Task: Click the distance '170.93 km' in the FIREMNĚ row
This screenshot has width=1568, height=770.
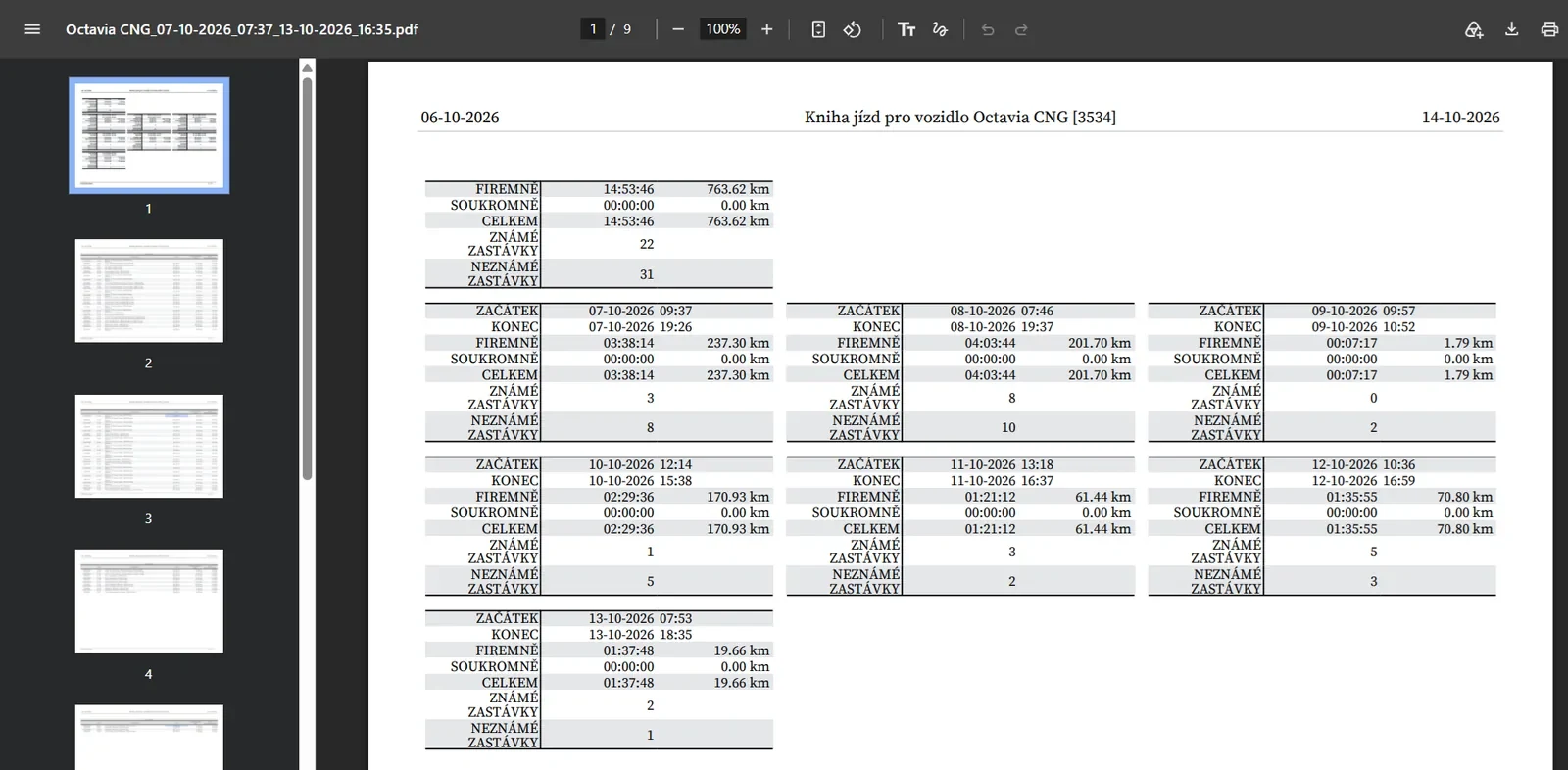Action: (738, 497)
